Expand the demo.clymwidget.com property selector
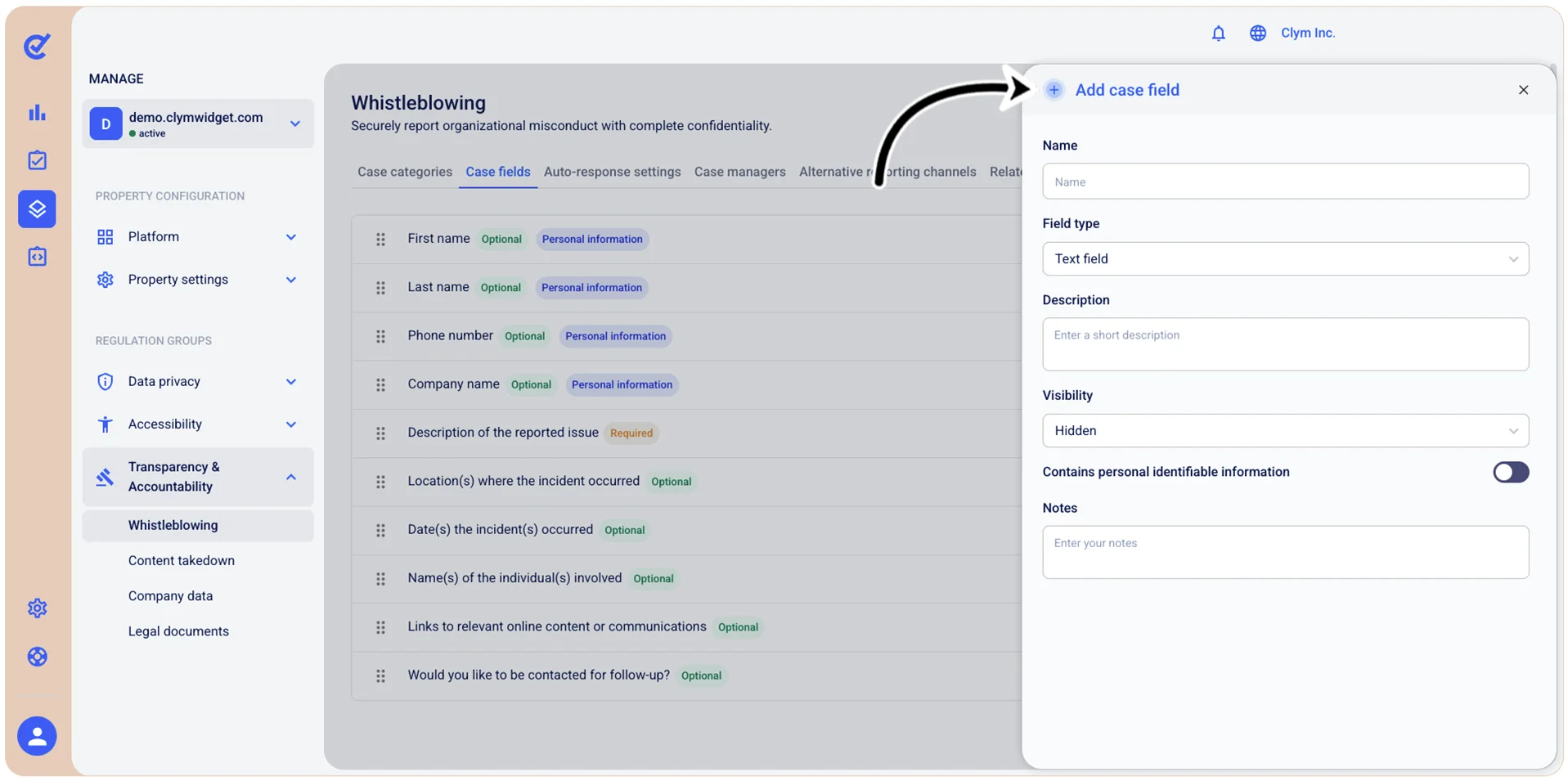The image size is (1568, 781). pyautogui.click(x=198, y=123)
